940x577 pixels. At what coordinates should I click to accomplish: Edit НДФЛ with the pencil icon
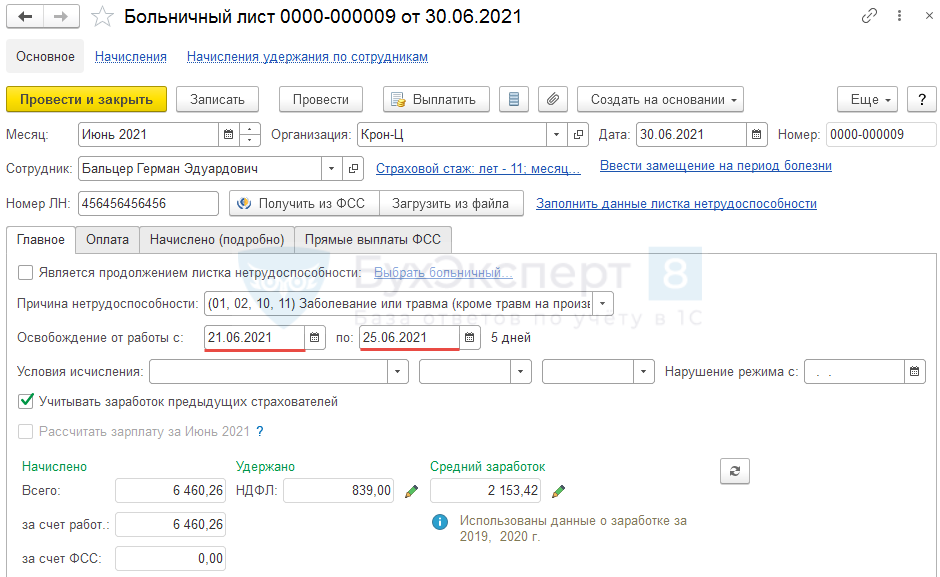pyautogui.click(x=411, y=491)
